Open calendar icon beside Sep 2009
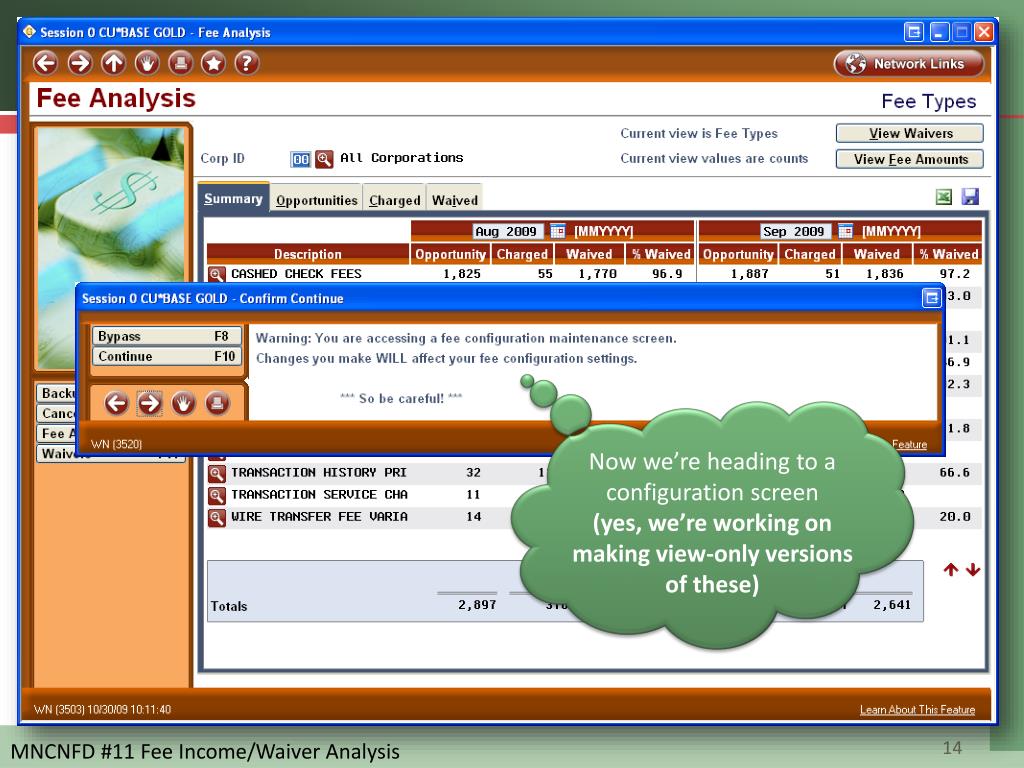The height and width of the screenshot is (768, 1024). 845,231
